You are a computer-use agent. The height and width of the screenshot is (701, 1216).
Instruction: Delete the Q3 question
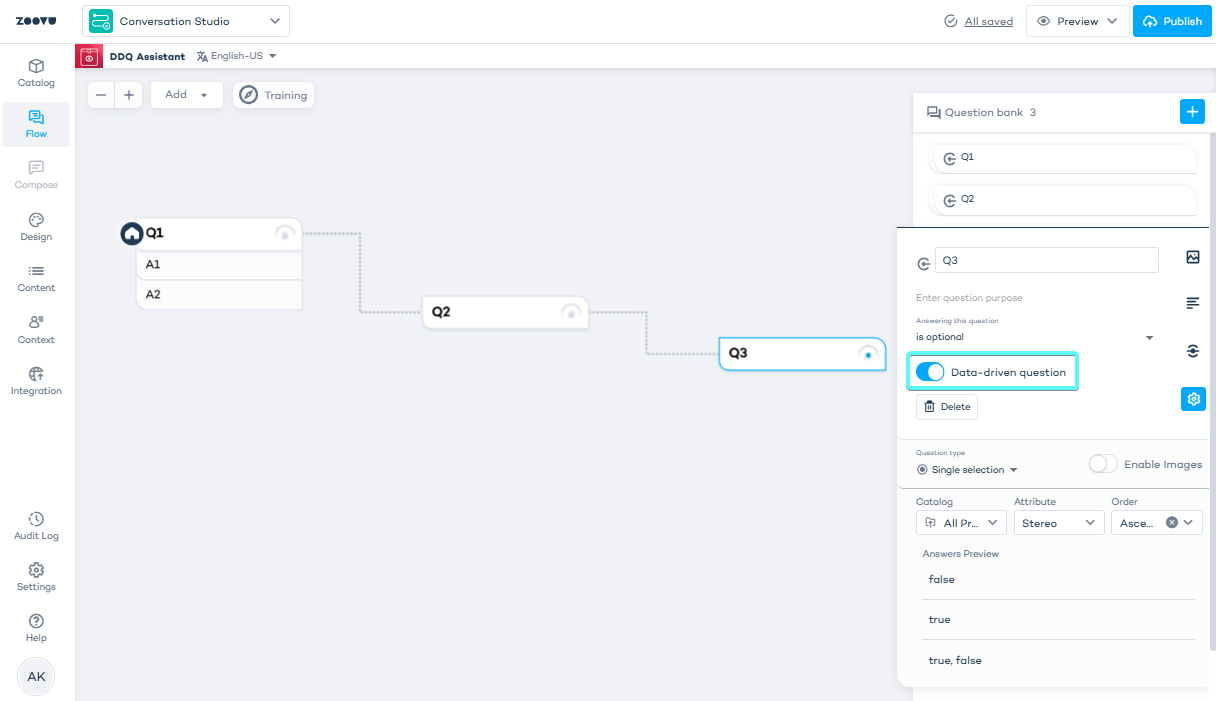tap(946, 407)
